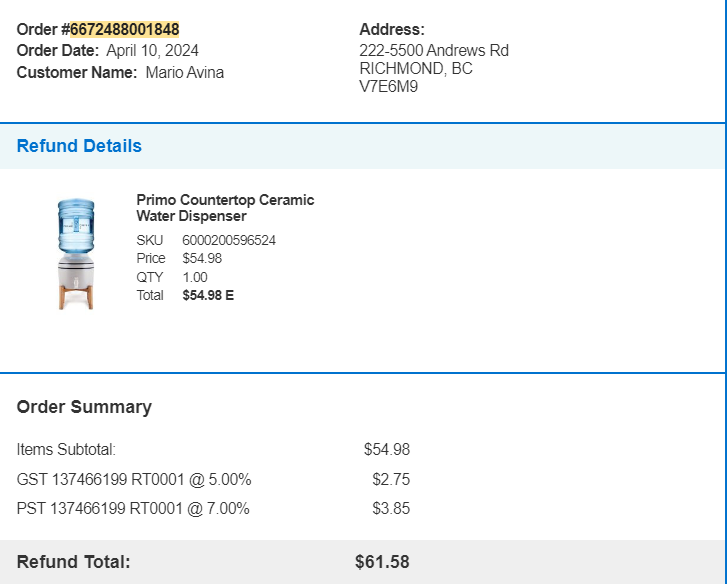Click the GST amount $2.75

click(391, 479)
